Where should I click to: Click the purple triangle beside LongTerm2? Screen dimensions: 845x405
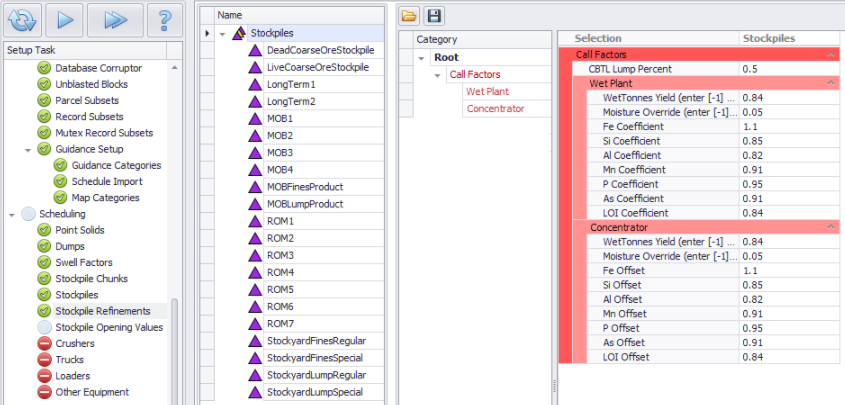[255, 102]
